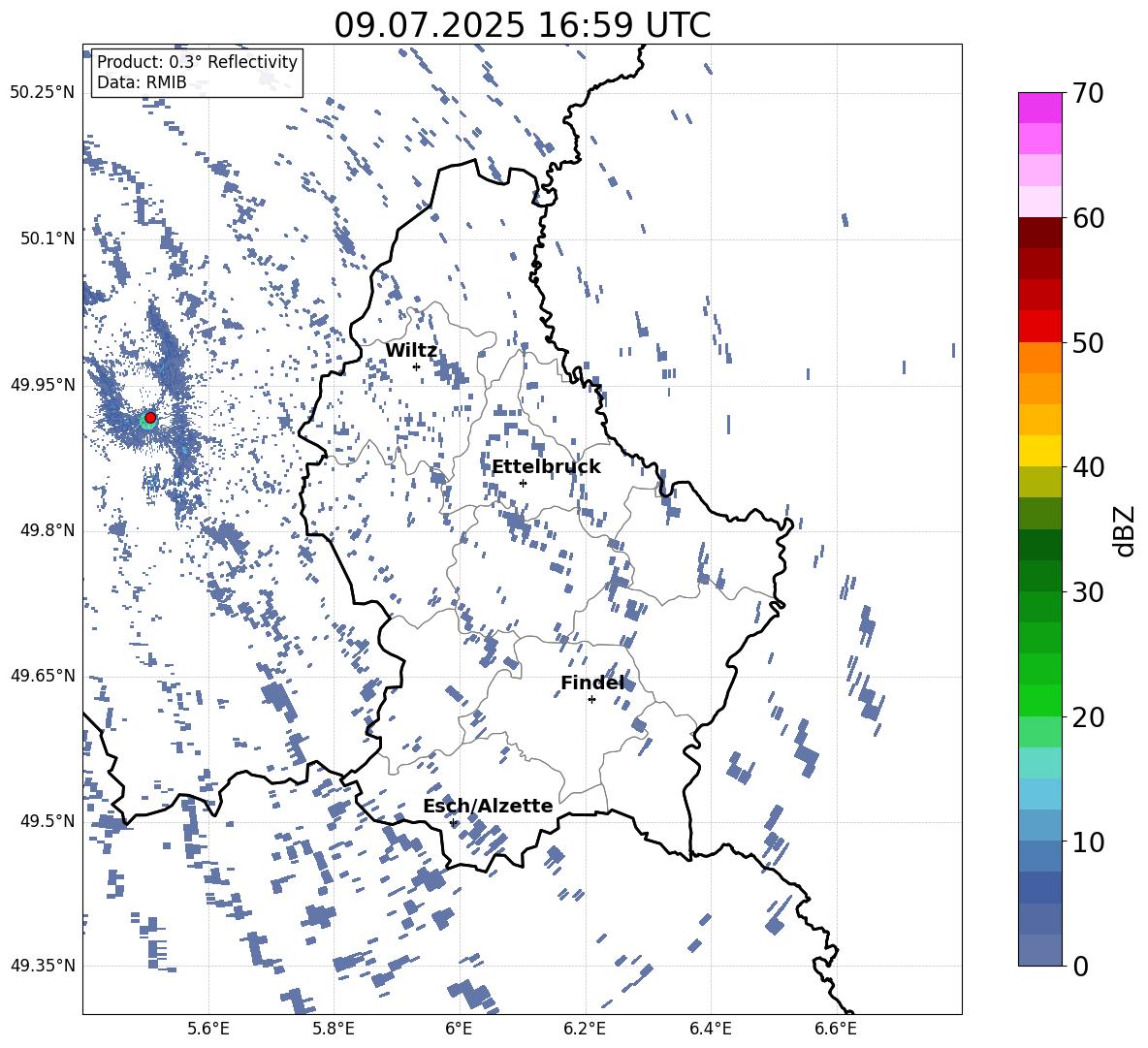The height and width of the screenshot is (1048, 1148).
Task: Click the 6.4°E longitude label
Action: pos(710,1029)
